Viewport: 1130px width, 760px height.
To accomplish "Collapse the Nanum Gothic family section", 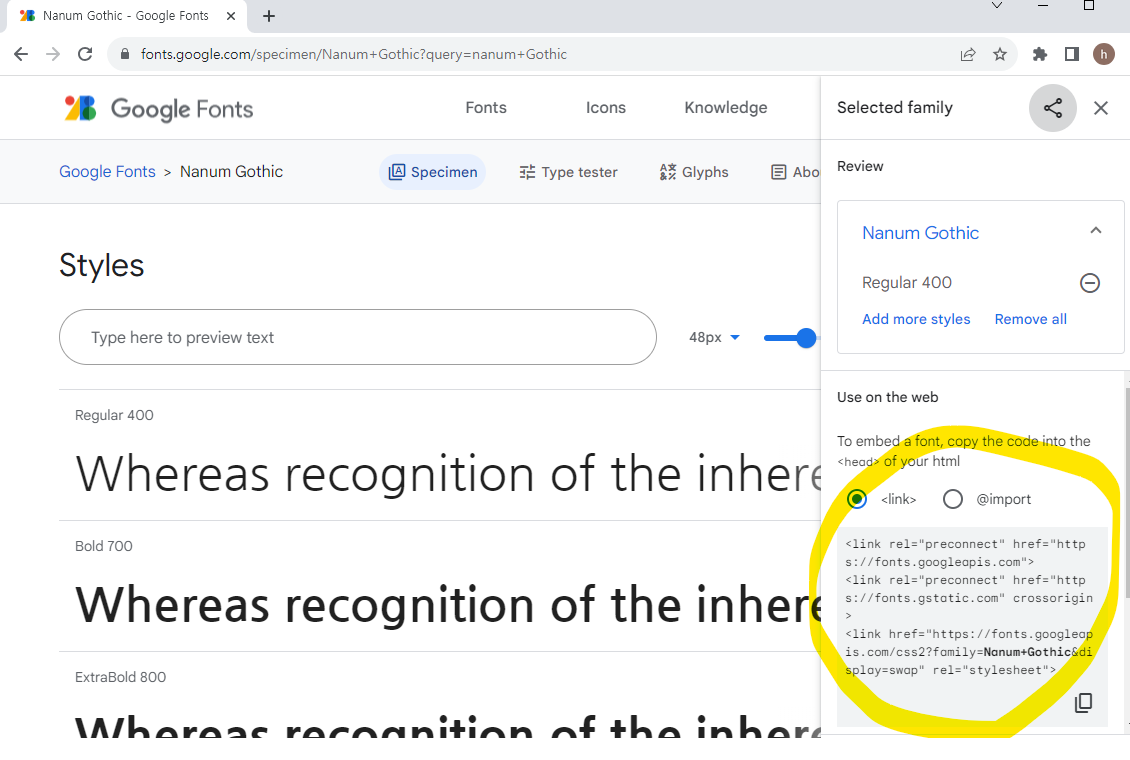I will [1095, 231].
